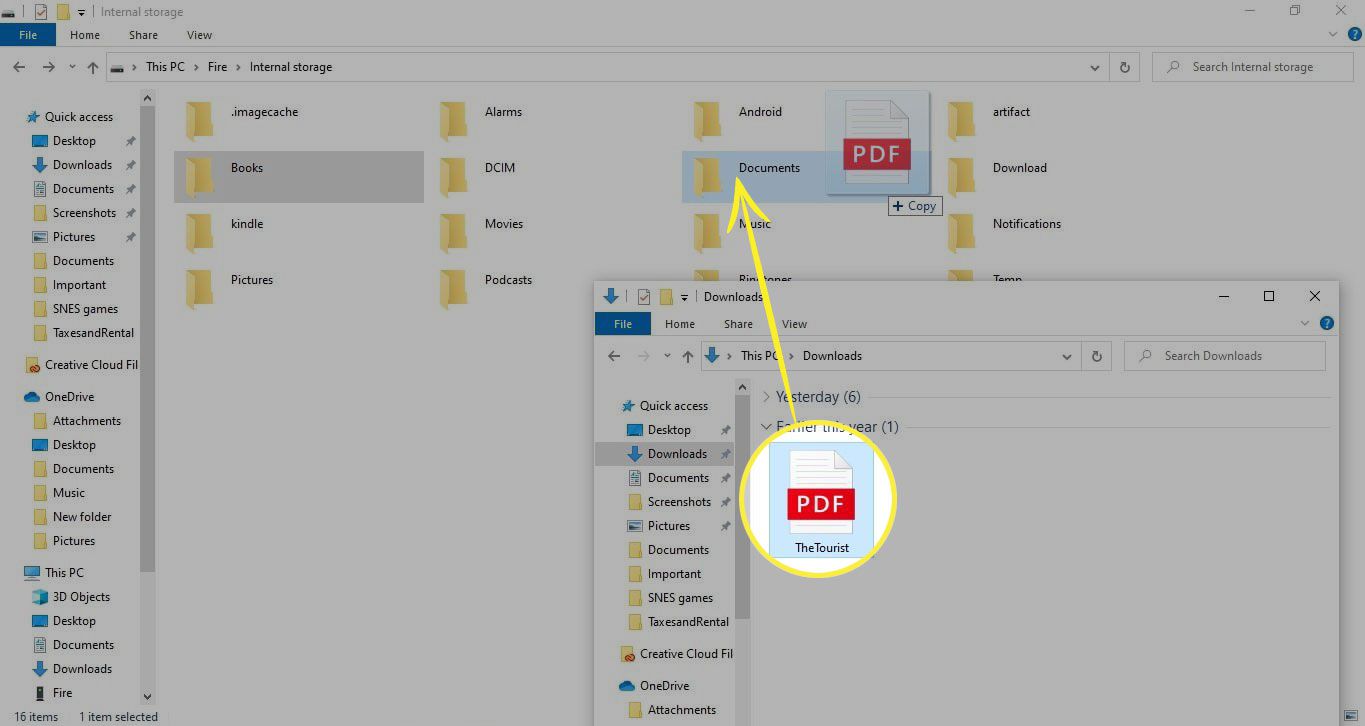
Task: Click Properties icon in Internal storage title bar
Action: [x=40, y=12]
